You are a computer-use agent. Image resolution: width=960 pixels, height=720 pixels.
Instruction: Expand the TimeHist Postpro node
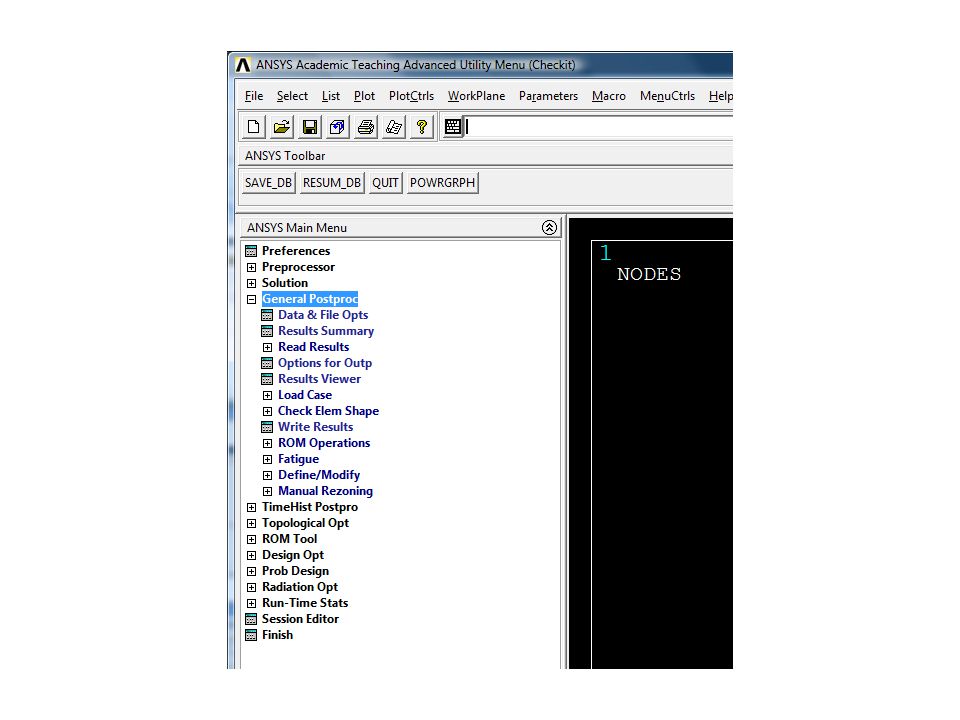(252, 508)
